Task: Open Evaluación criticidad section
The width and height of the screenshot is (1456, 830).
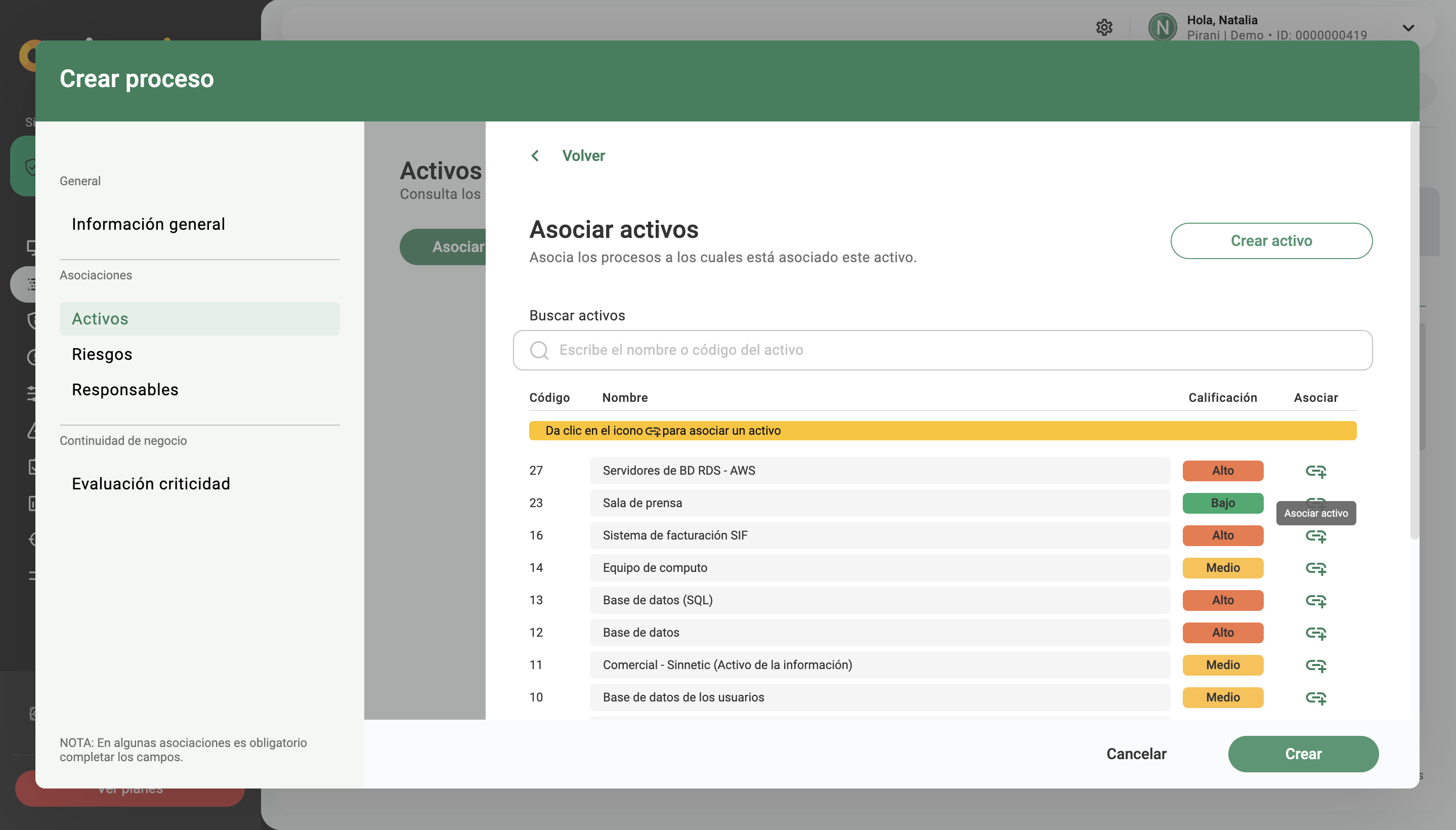Action: coord(151,483)
